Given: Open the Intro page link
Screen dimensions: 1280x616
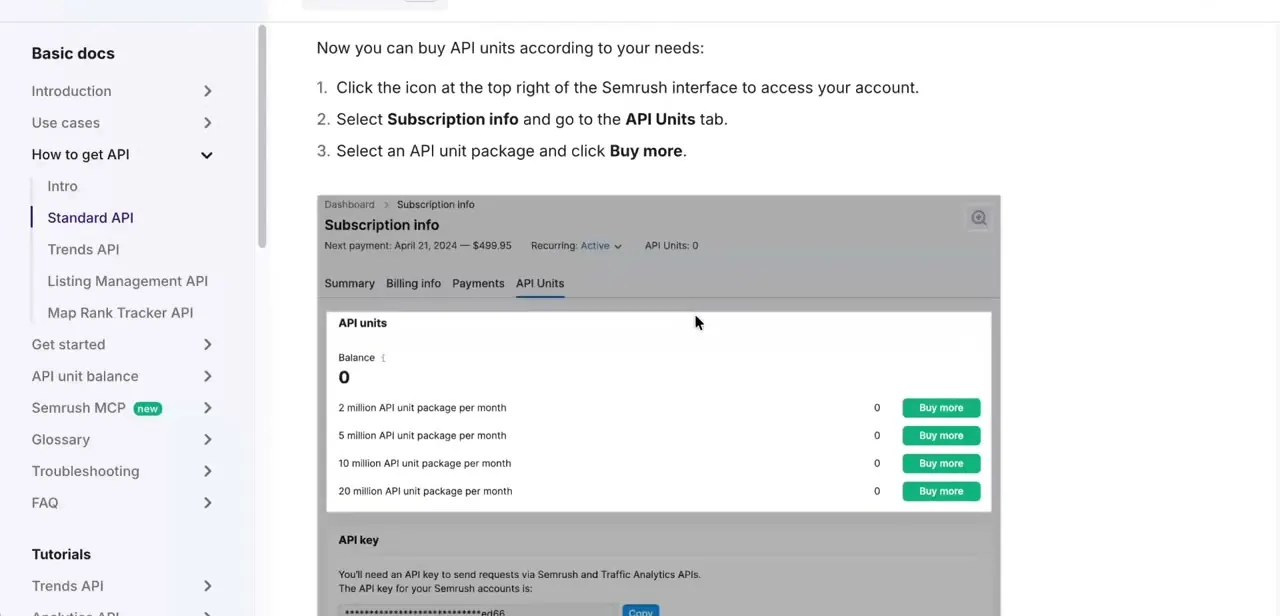Looking at the screenshot, I should [x=62, y=186].
